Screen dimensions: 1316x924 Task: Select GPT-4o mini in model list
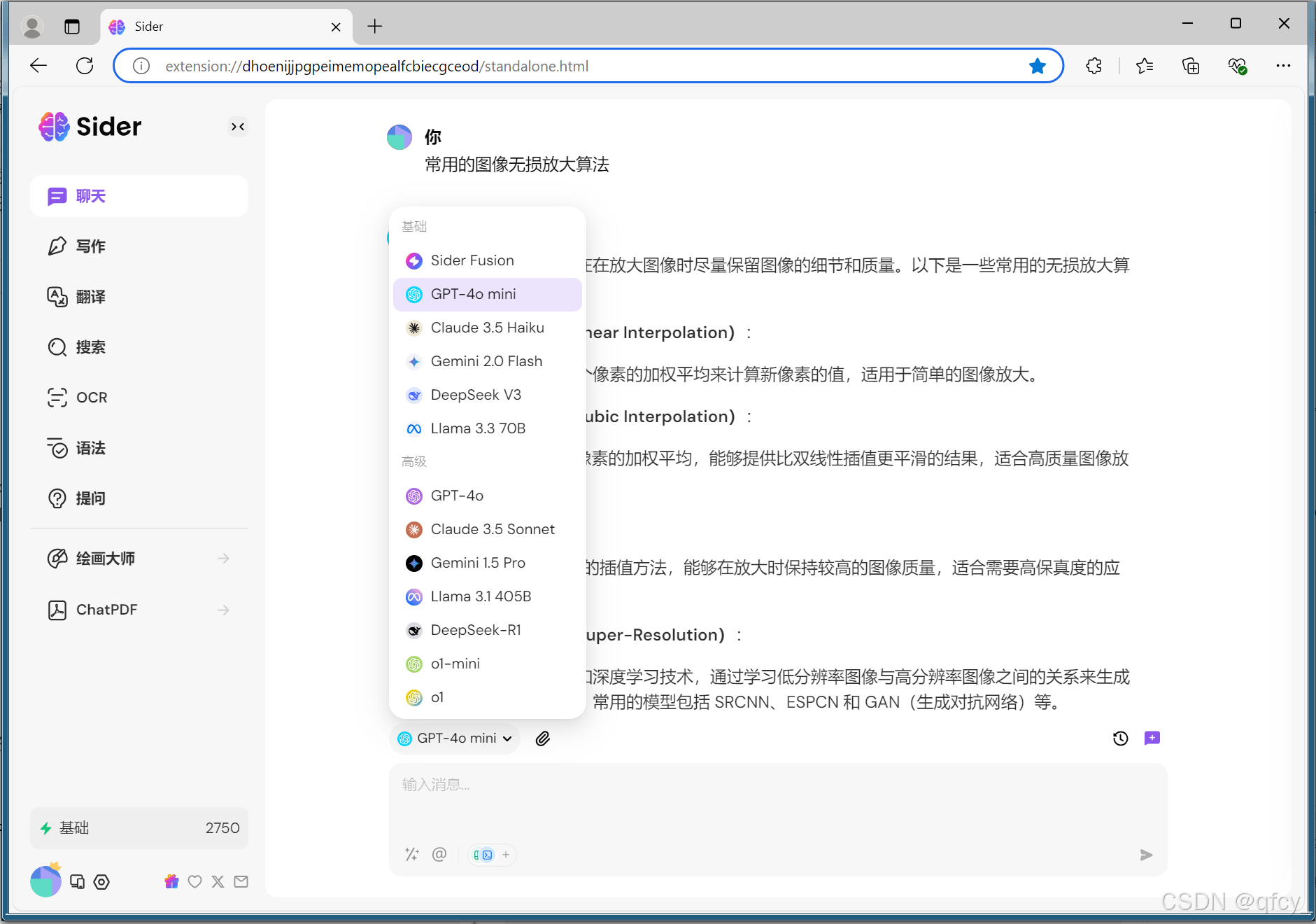click(x=488, y=294)
